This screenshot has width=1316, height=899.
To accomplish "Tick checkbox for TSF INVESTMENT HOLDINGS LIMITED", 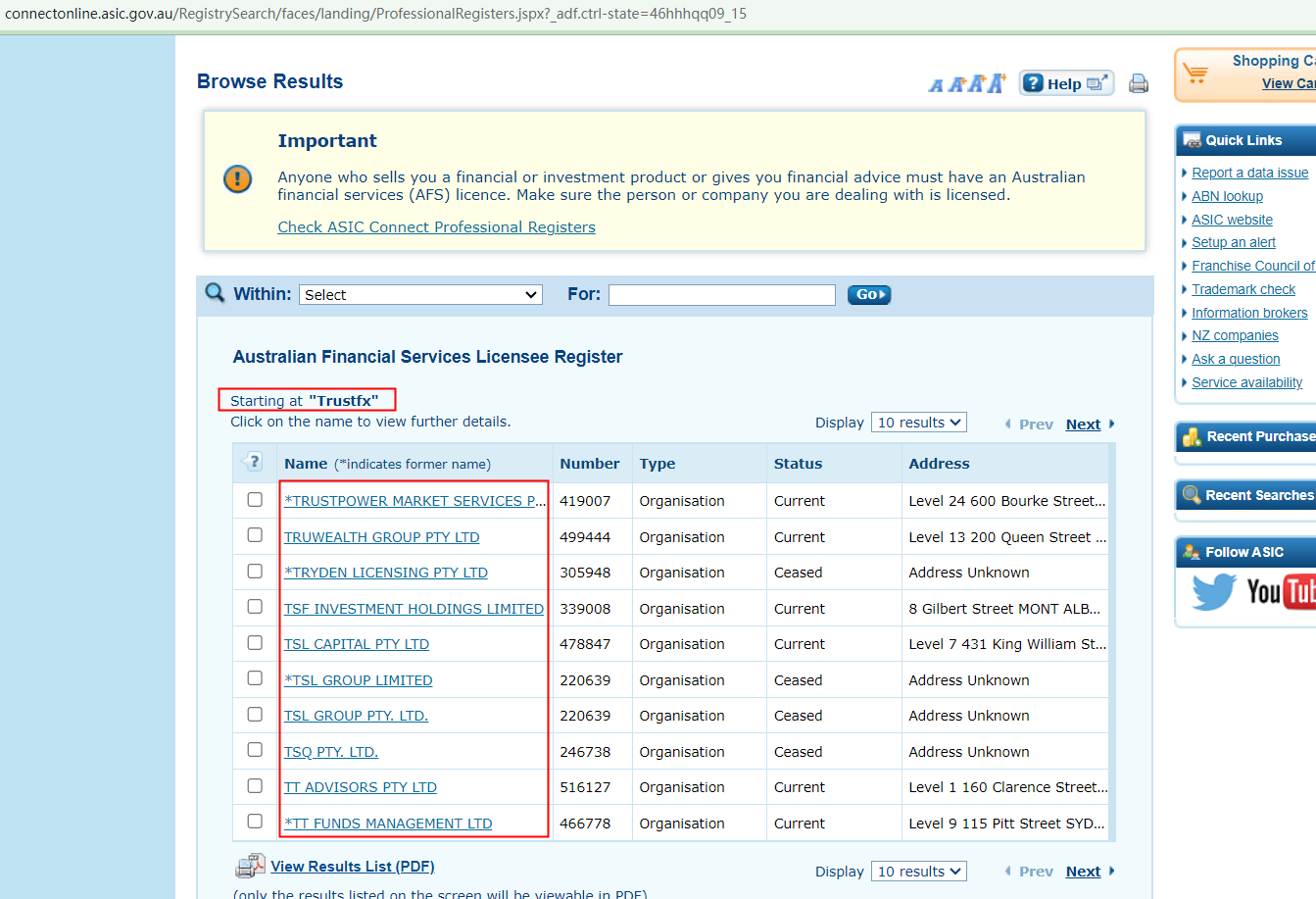I will tap(255, 607).
